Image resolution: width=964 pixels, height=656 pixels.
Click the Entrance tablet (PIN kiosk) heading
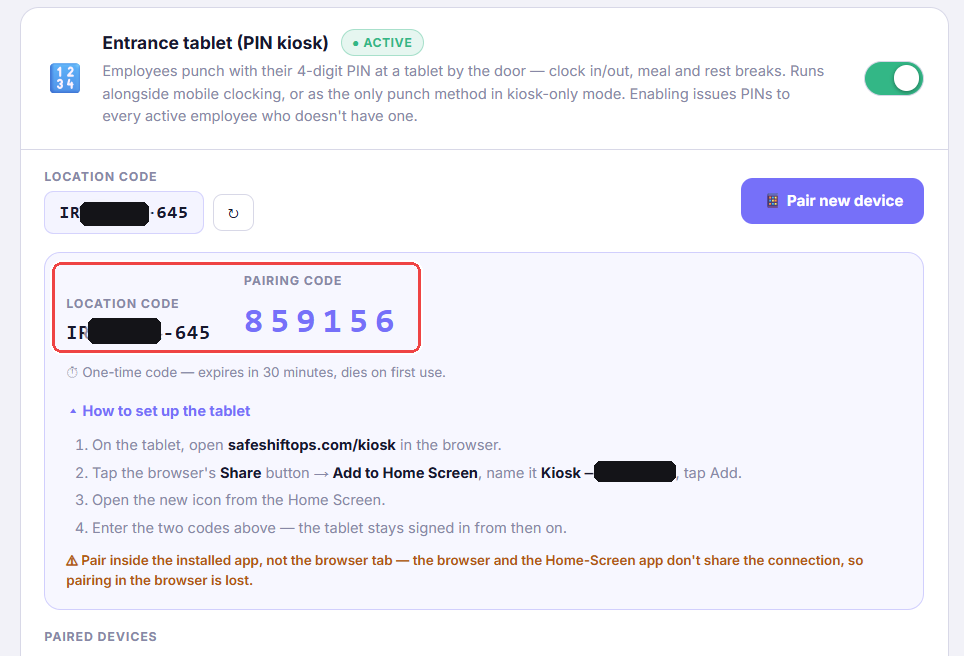click(x=215, y=43)
